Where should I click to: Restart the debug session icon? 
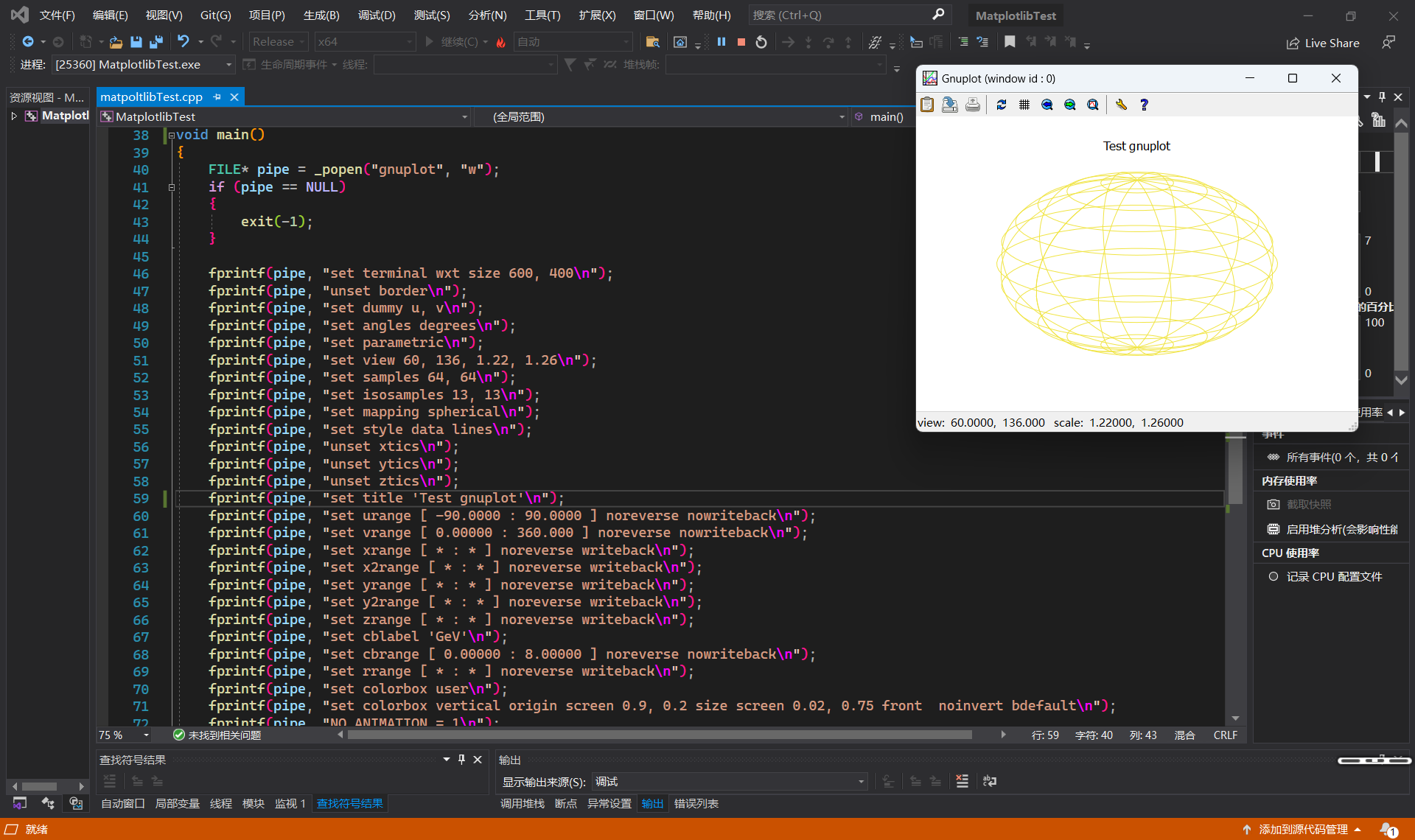761,42
